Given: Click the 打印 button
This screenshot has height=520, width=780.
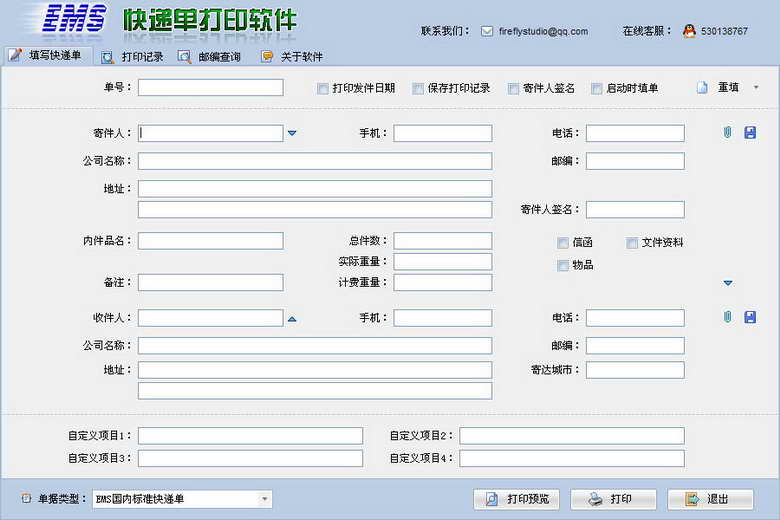Looking at the screenshot, I should (613, 499).
